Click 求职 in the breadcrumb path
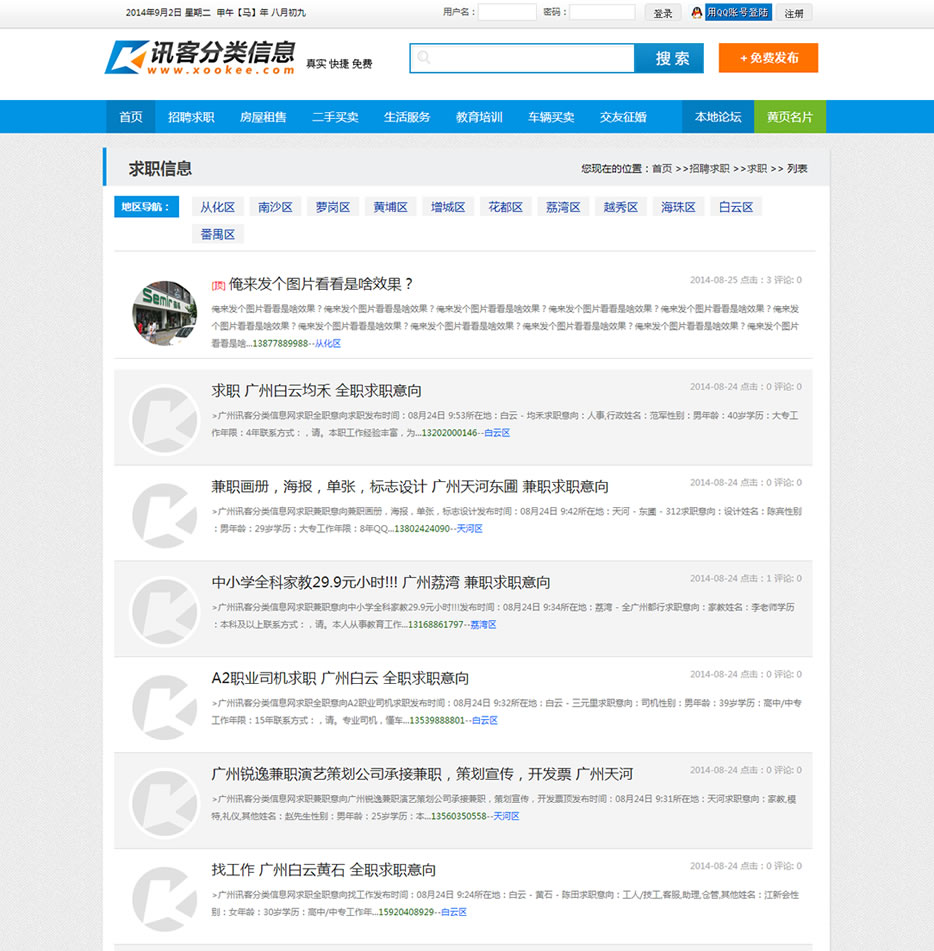 tap(757, 169)
